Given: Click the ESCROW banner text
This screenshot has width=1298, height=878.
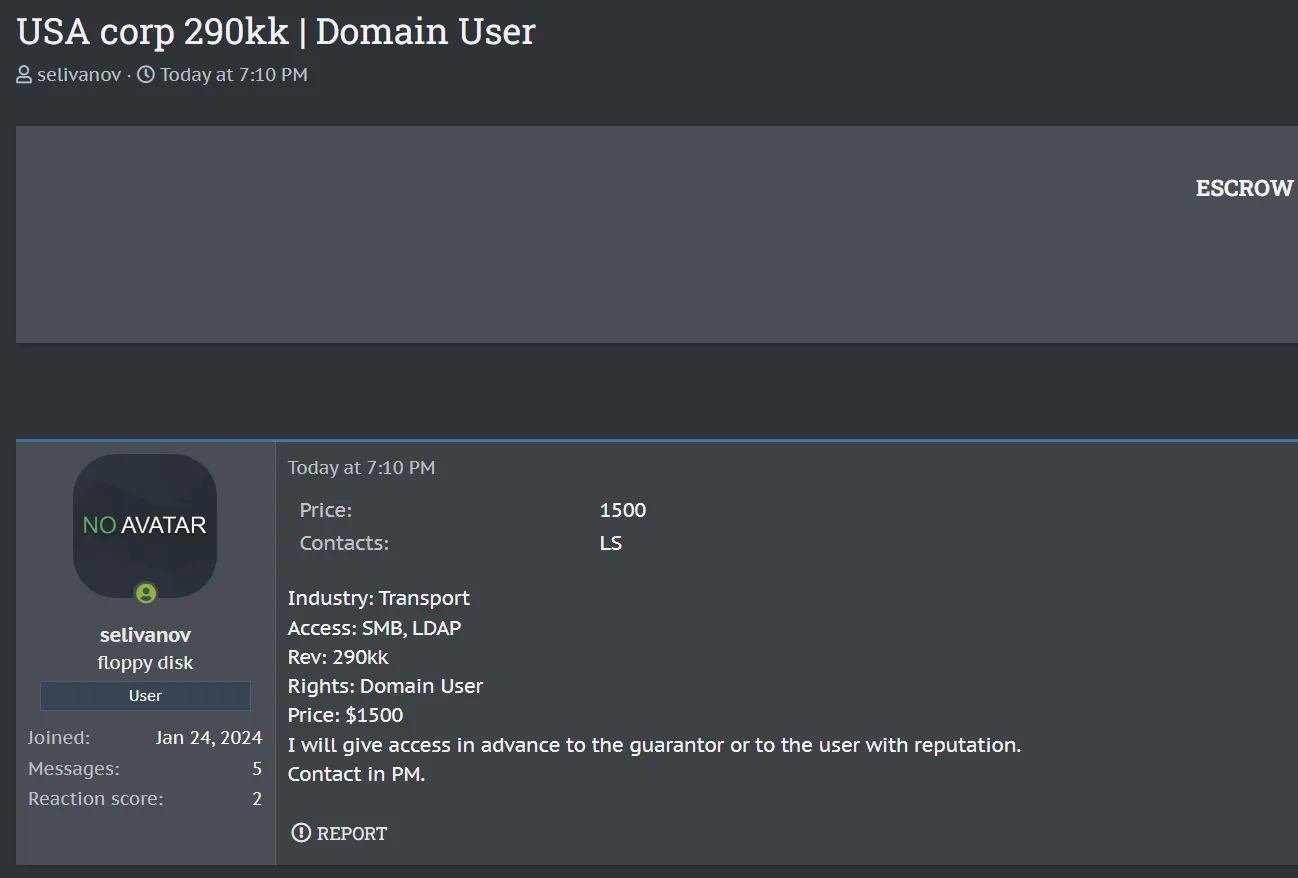Looking at the screenshot, I should pos(1244,189).
